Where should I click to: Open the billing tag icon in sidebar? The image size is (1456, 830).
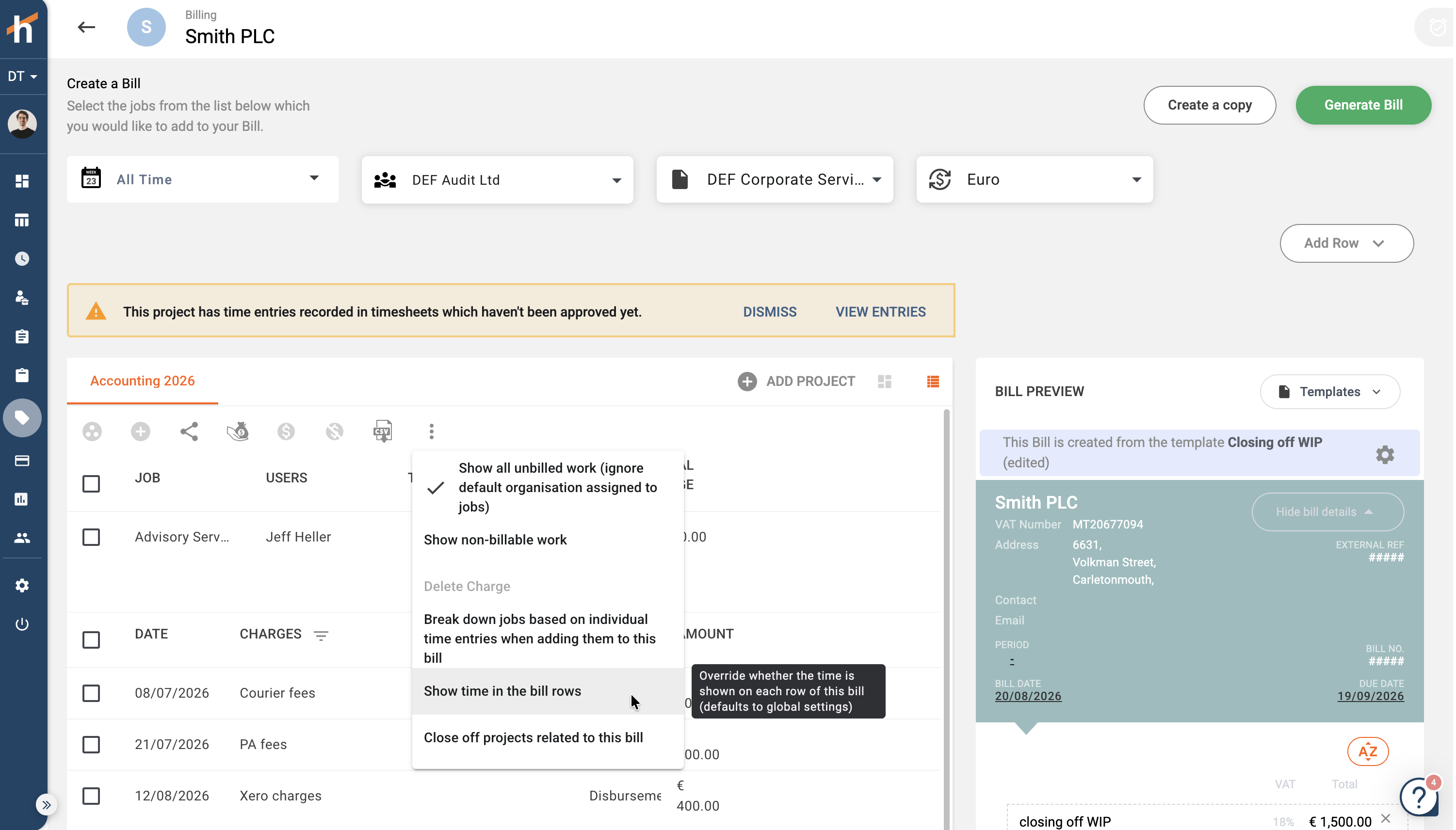(x=22, y=418)
